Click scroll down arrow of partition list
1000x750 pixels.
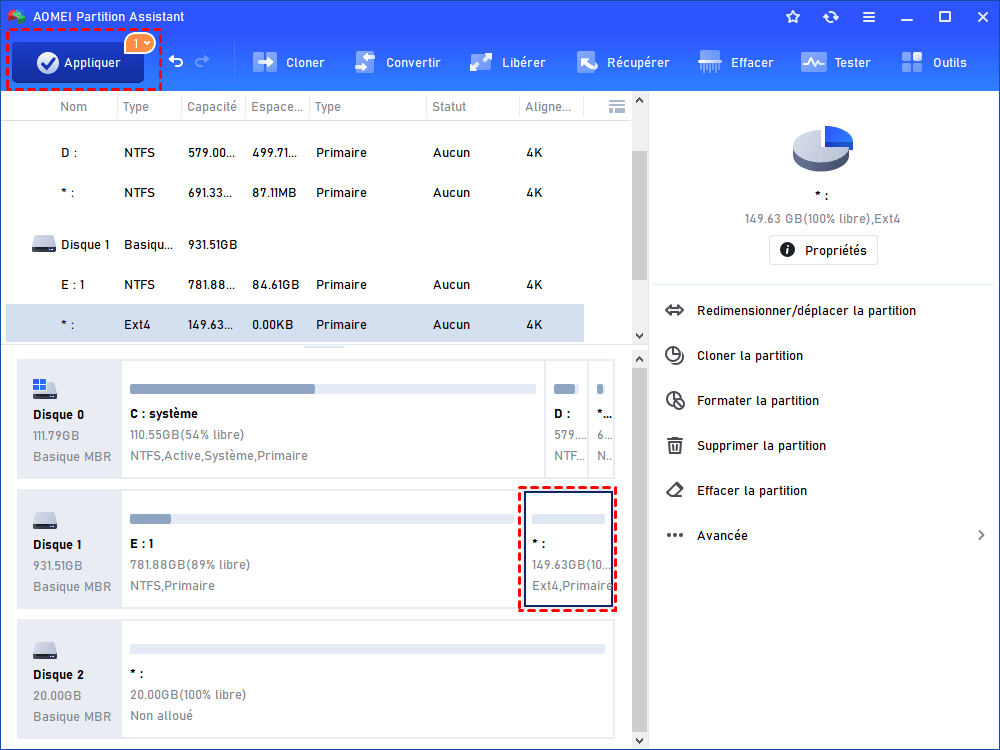tap(640, 335)
